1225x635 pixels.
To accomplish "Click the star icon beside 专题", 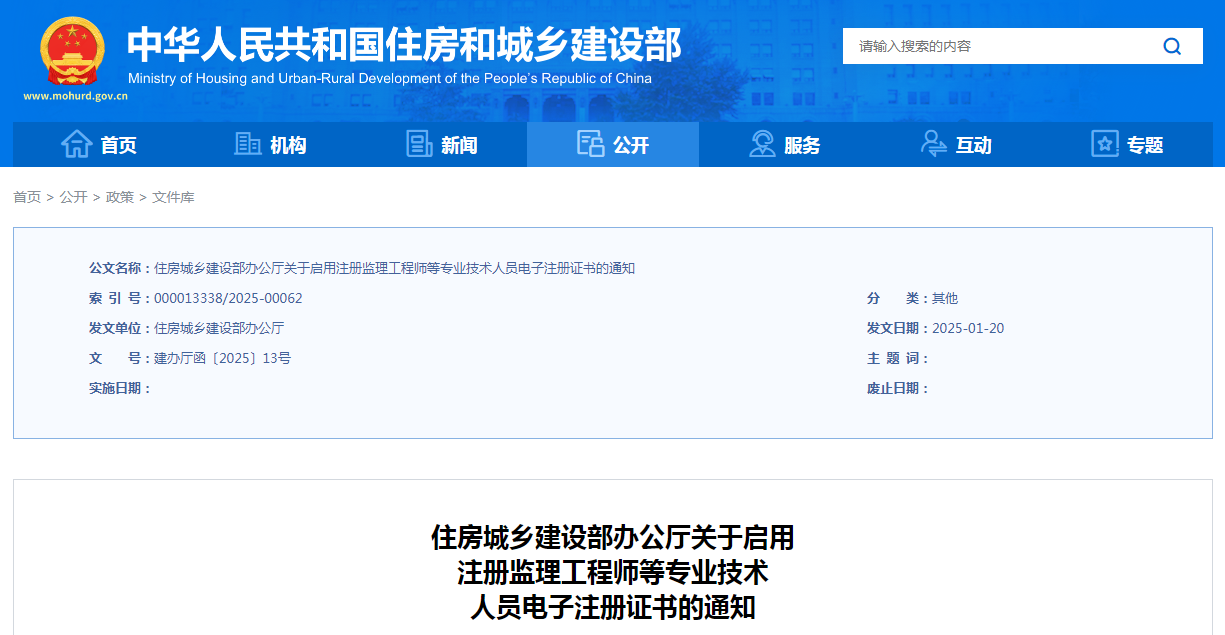I will click(x=1104, y=144).
